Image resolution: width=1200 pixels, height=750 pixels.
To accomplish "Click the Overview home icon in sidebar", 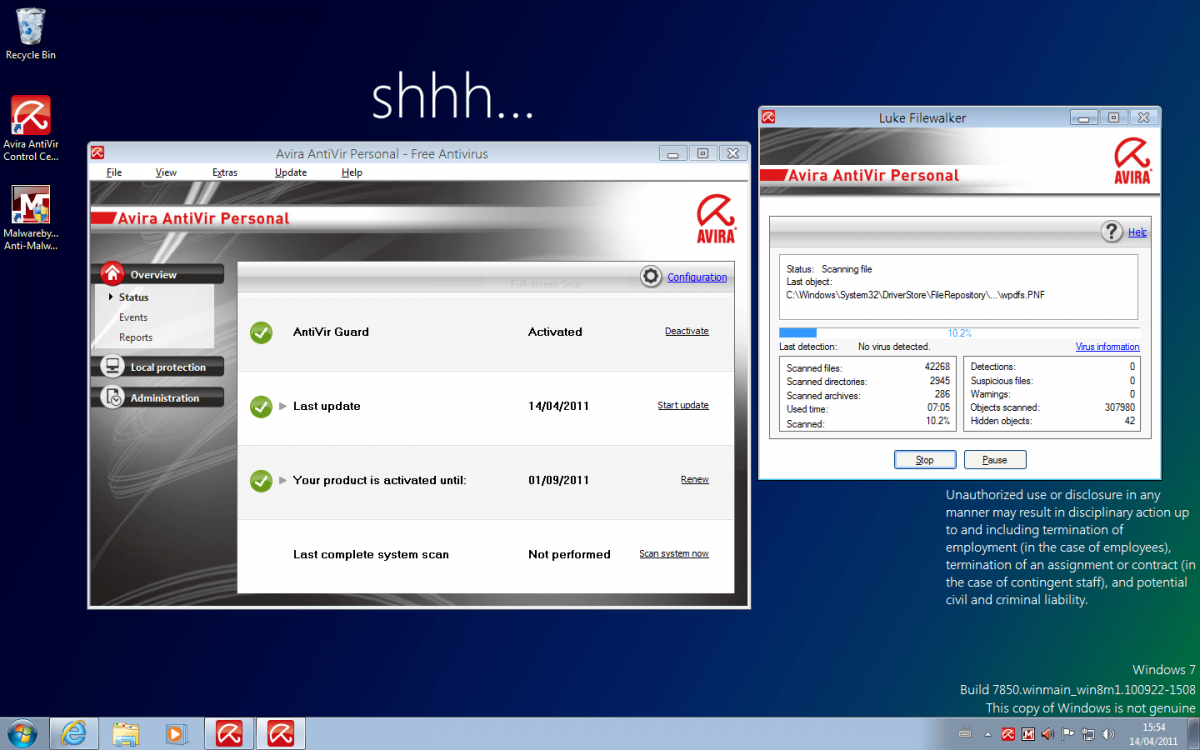I will click(112, 273).
